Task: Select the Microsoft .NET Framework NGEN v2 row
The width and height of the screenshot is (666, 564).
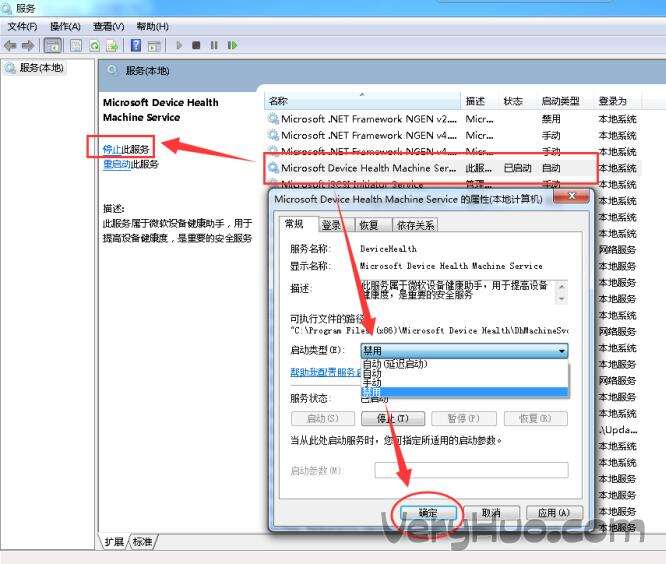Action: point(452,119)
